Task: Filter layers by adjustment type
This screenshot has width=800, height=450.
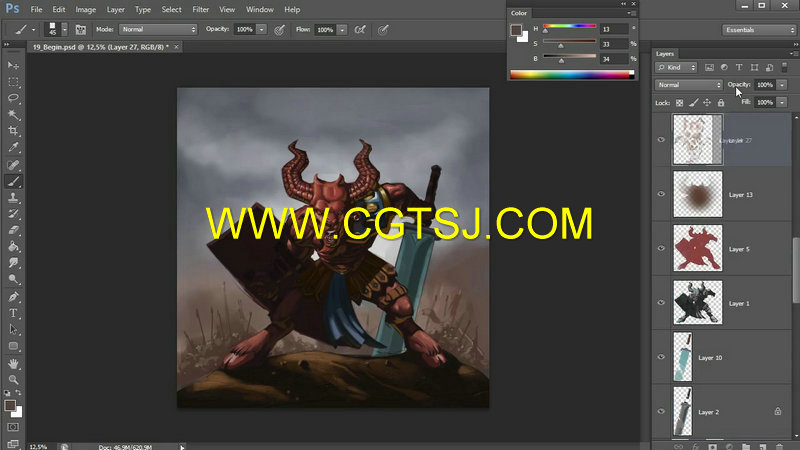Action: point(724,67)
